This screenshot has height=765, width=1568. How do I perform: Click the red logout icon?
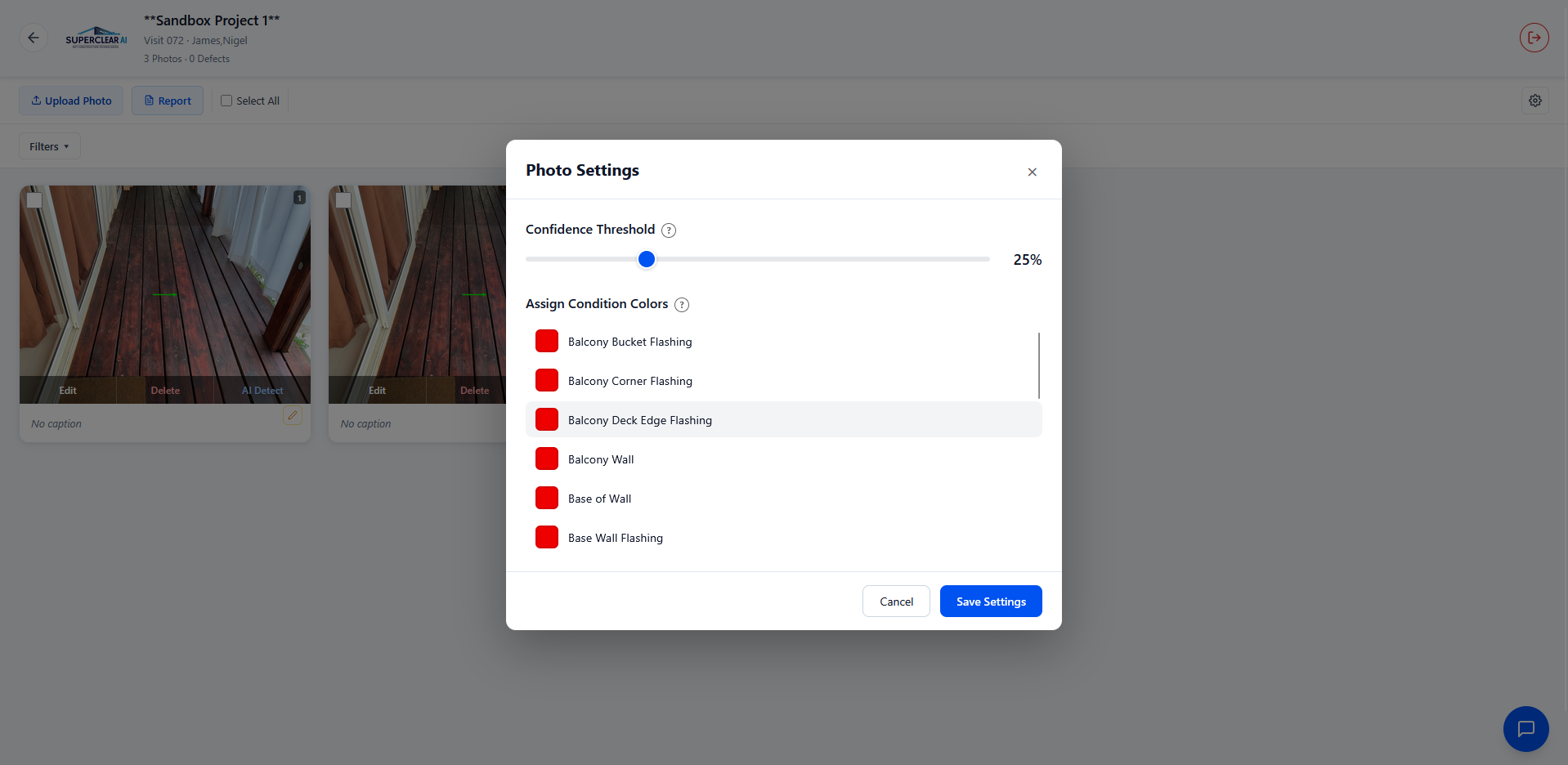coord(1534,38)
